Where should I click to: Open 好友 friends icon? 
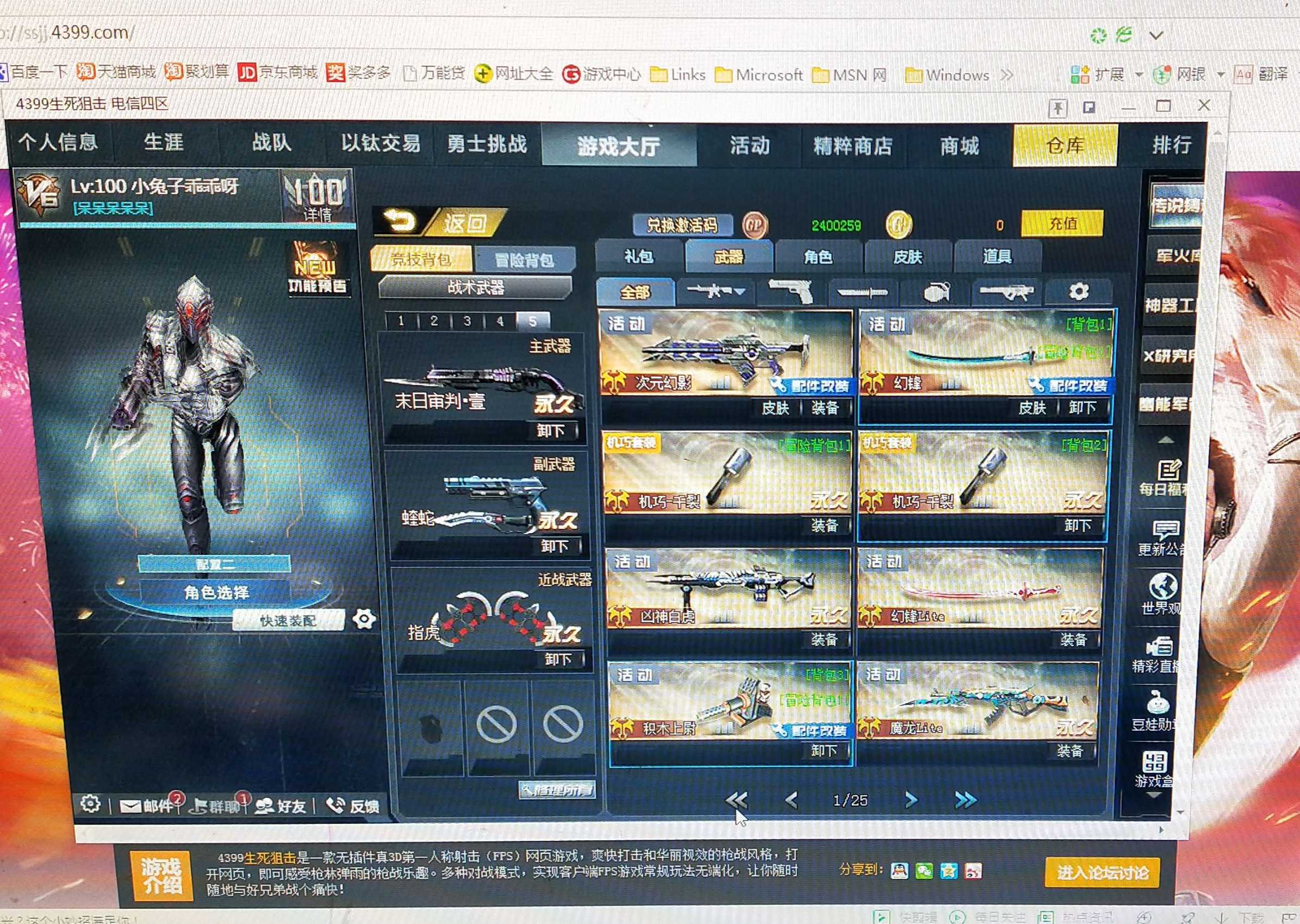pos(280,806)
